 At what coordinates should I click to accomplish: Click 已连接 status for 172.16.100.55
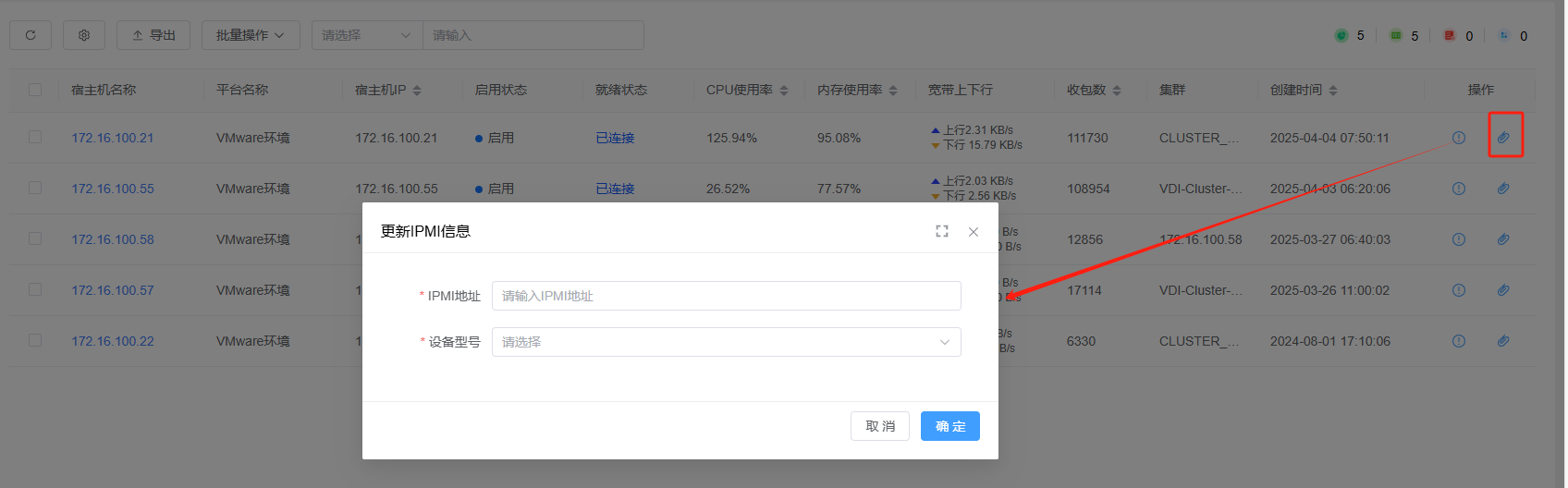tap(615, 189)
